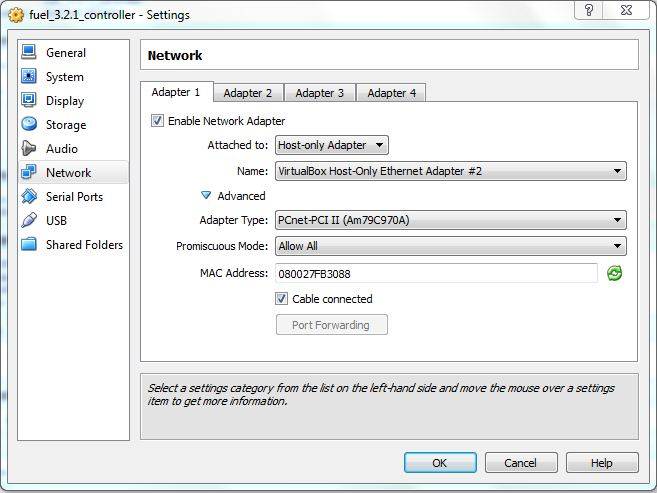Open the Promiscuous Mode dropdown
Viewport: 657px width, 493px height.
(x=450, y=246)
